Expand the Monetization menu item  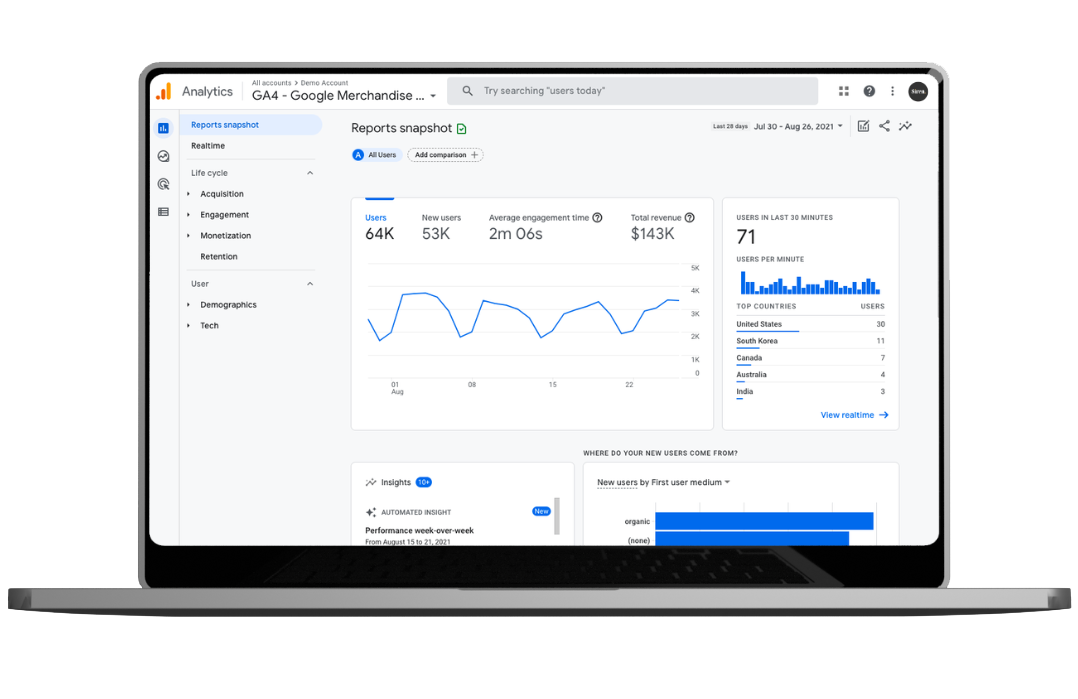click(x=188, y=236)
